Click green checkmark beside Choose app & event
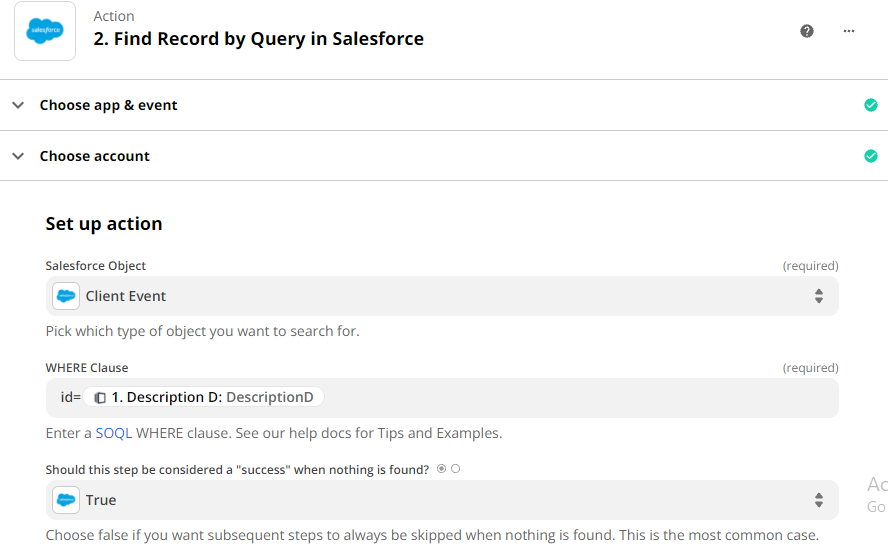The height and width of the screenshot is (548, 888). coord(870,105)
